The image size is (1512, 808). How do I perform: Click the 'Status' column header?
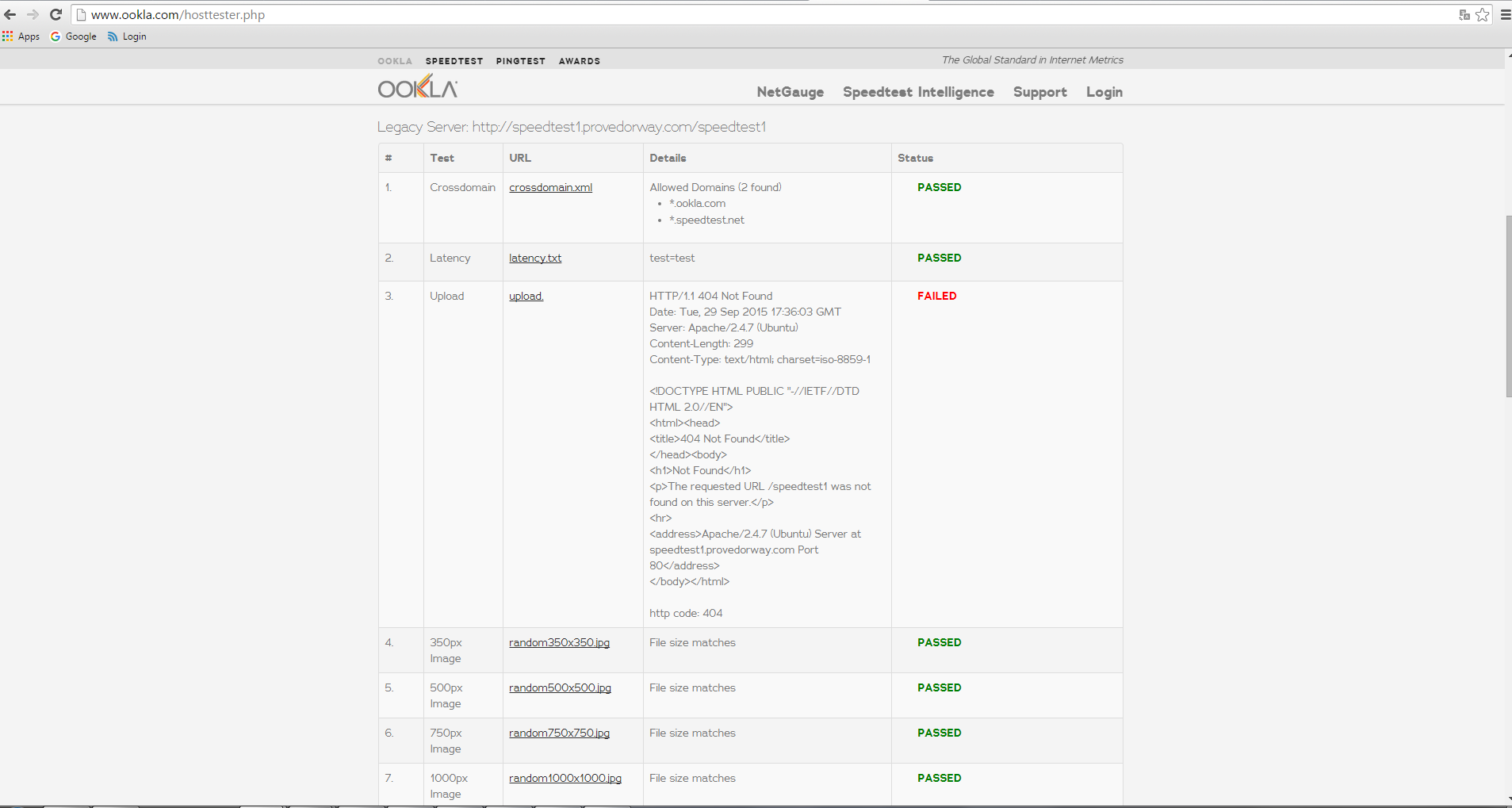pos(916,158)
